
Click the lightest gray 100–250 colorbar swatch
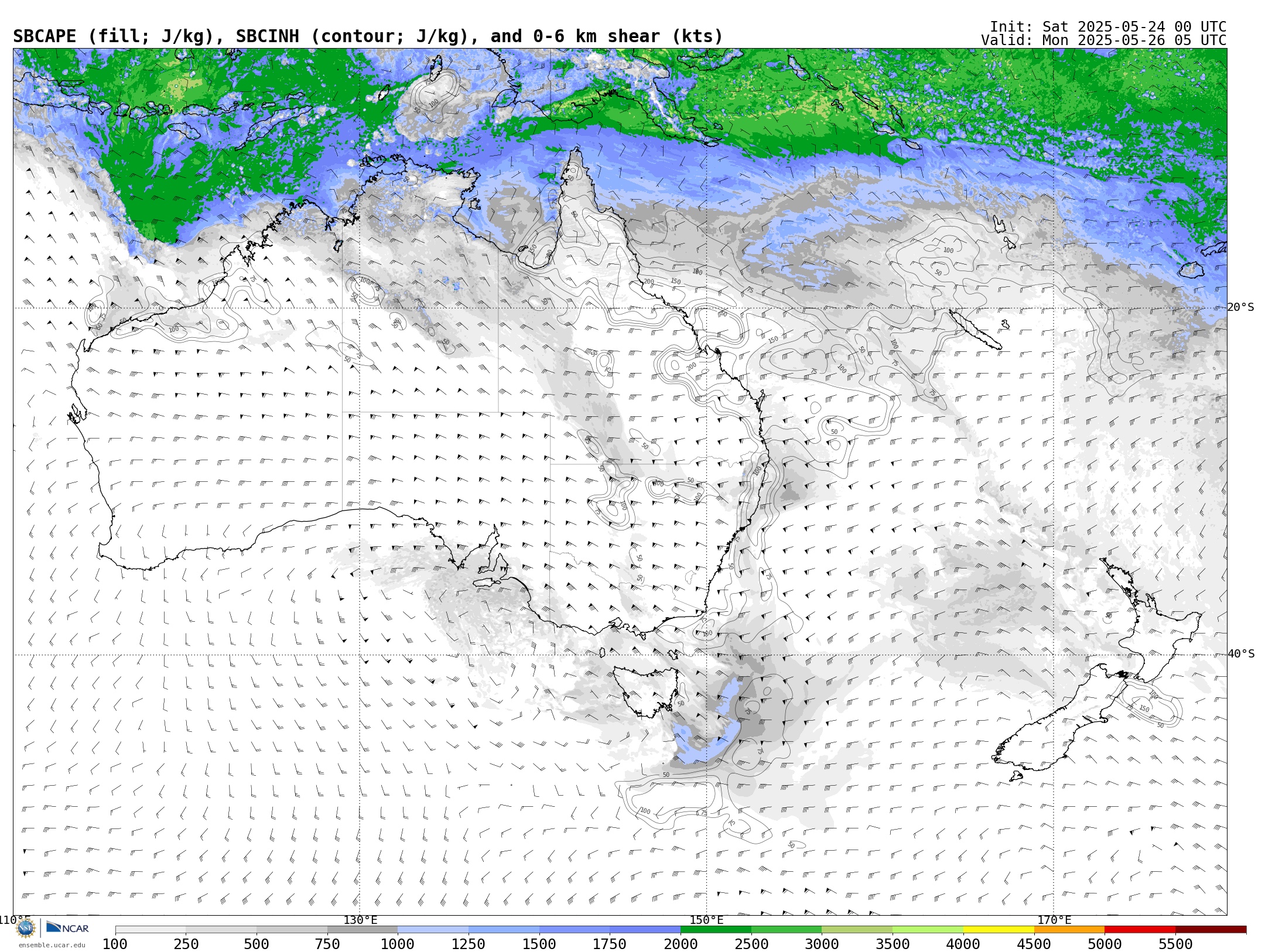click(x=151, y=930)
